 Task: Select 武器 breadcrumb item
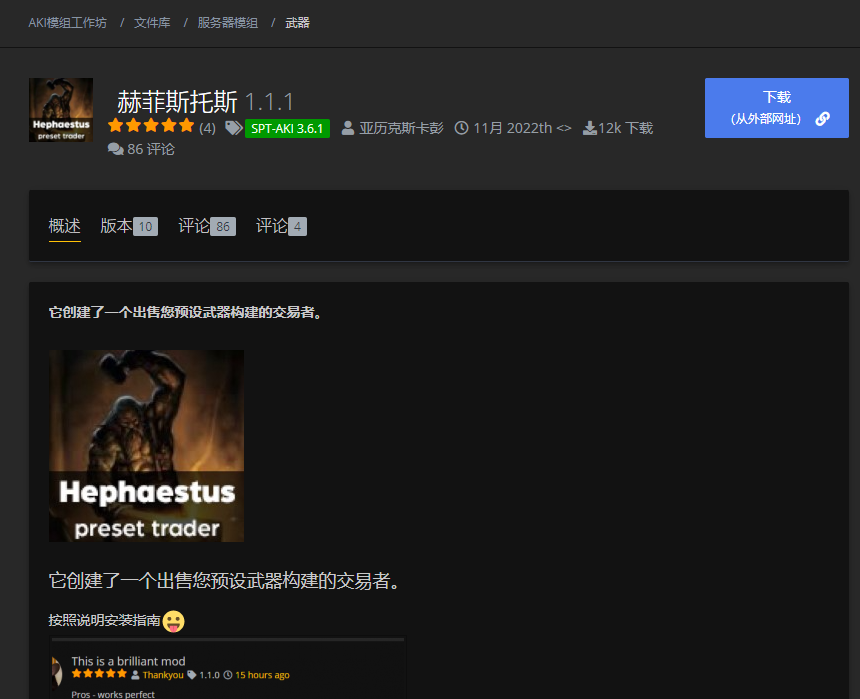[x=297, y=22]
